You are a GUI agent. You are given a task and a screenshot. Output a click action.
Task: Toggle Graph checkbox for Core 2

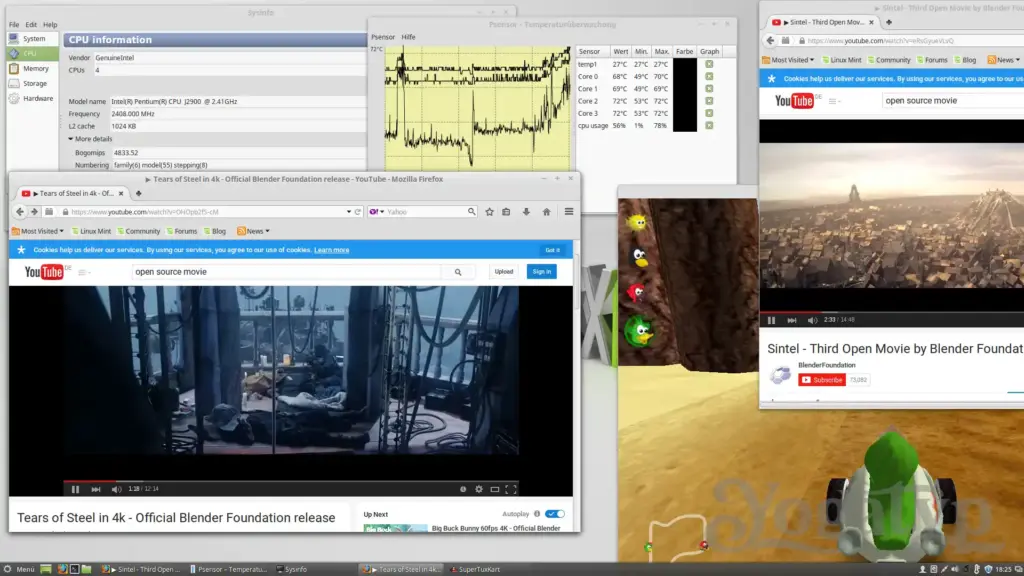tap(709, 101)
